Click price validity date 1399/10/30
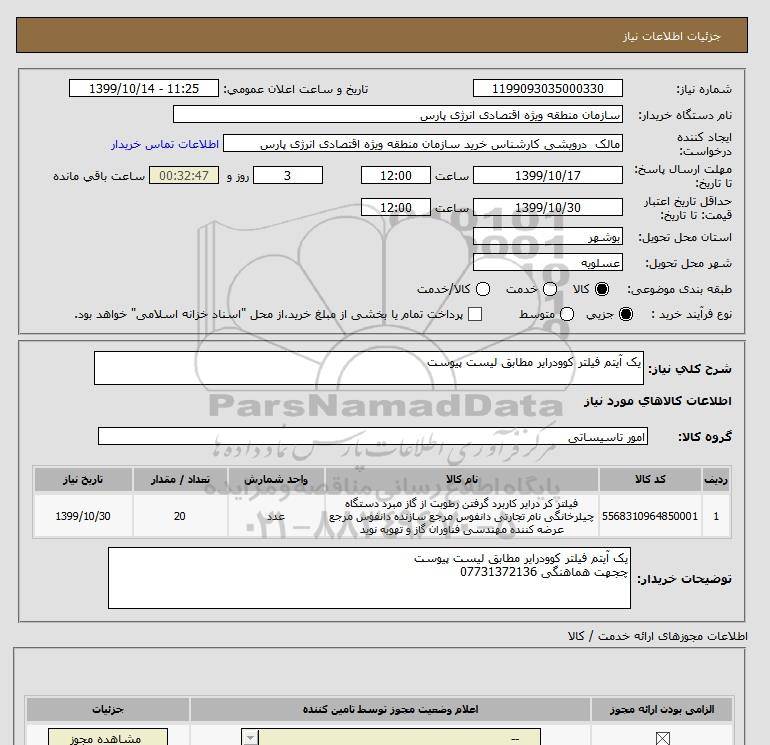Viewport: 770px width, 745px height. click(548, 207)
